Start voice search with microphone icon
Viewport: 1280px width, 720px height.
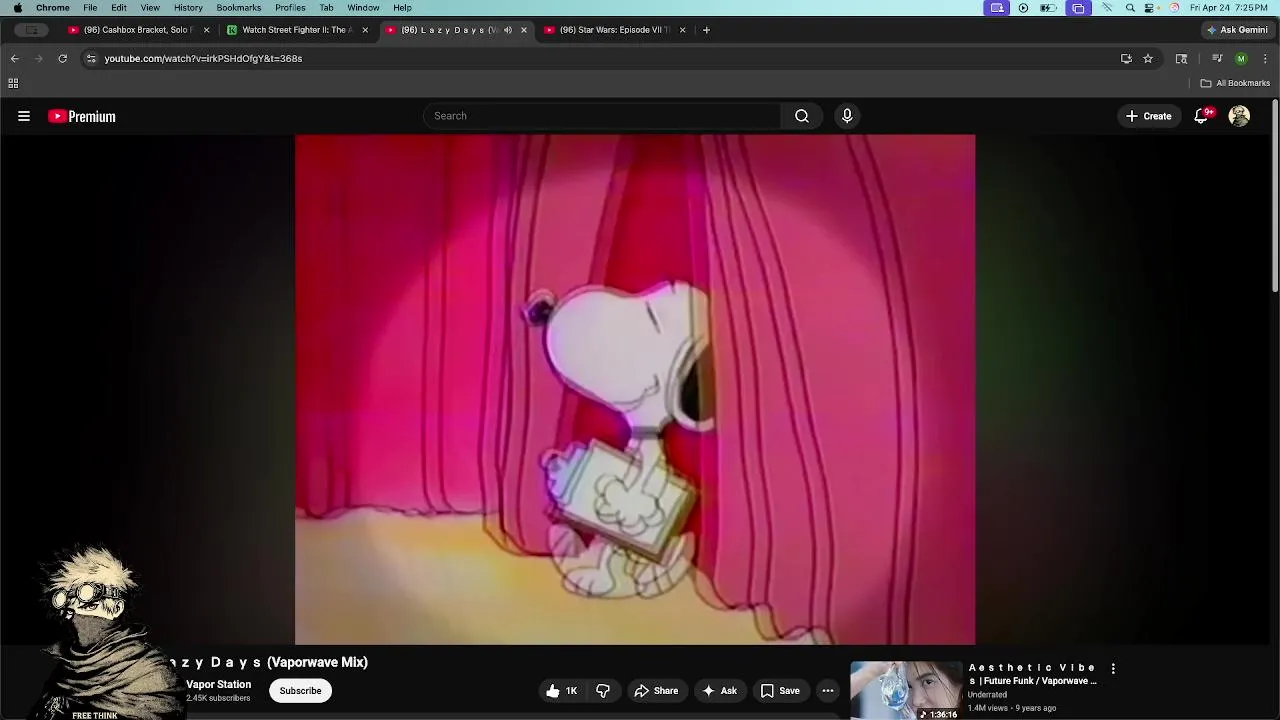pyautogui.click(x=847, y=116)
